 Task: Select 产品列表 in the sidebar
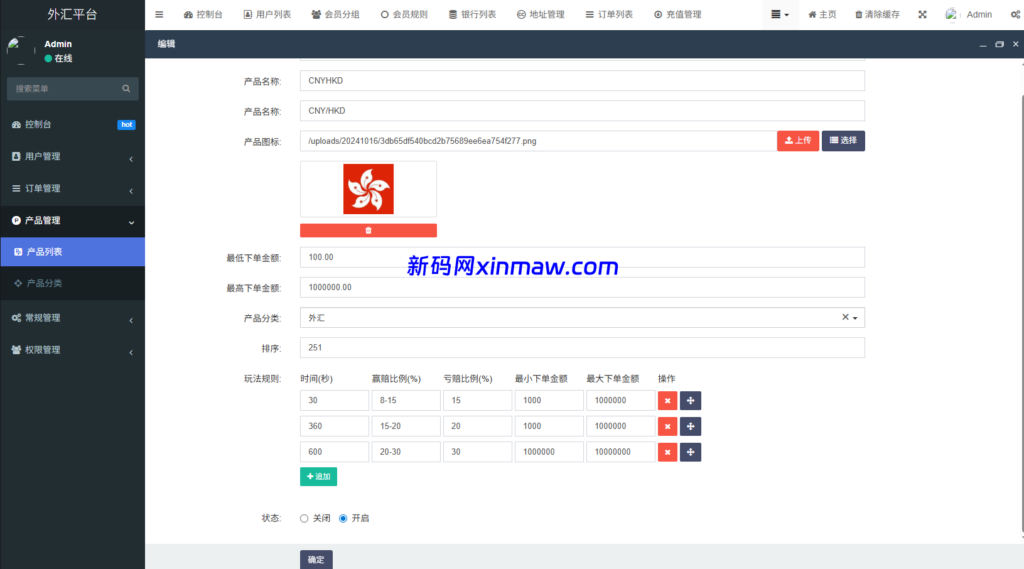(72, 252)
